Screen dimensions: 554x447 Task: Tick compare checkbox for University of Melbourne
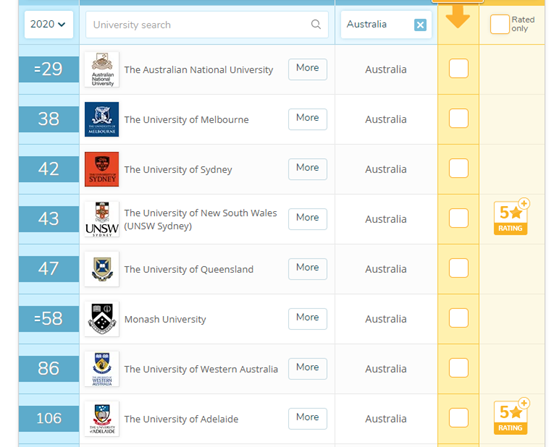point(459,118)
